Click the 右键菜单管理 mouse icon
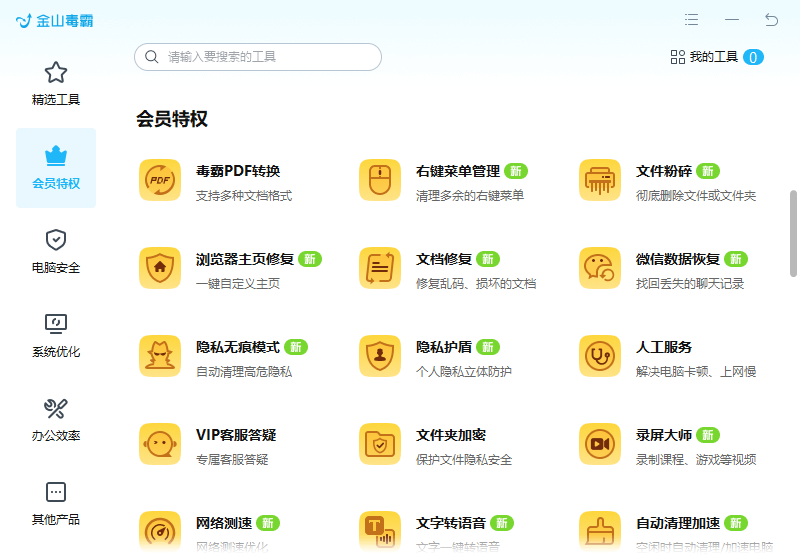800x560 pixels. point(380,180)
